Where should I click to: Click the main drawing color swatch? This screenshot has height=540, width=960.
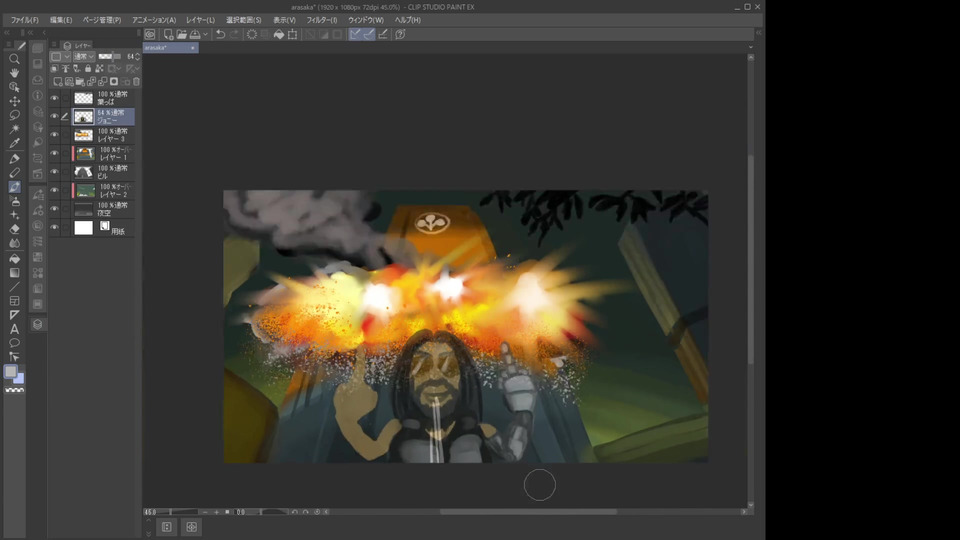11,372
